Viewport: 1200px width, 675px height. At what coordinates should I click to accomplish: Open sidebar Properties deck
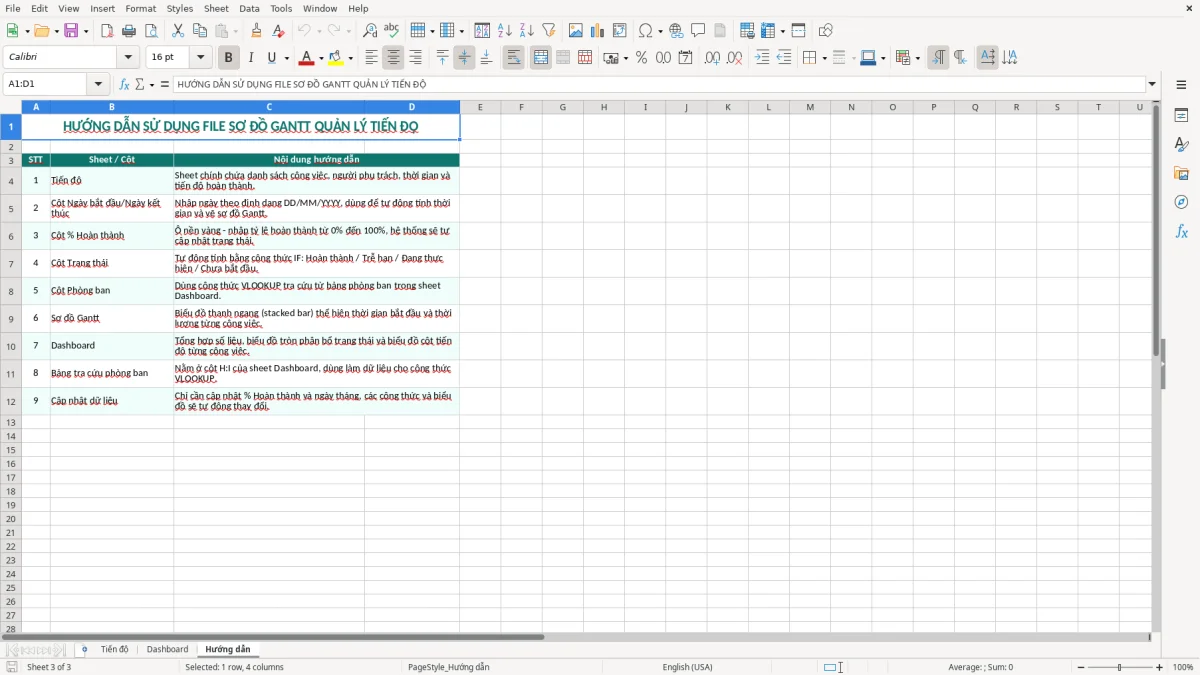(1181, 116)
